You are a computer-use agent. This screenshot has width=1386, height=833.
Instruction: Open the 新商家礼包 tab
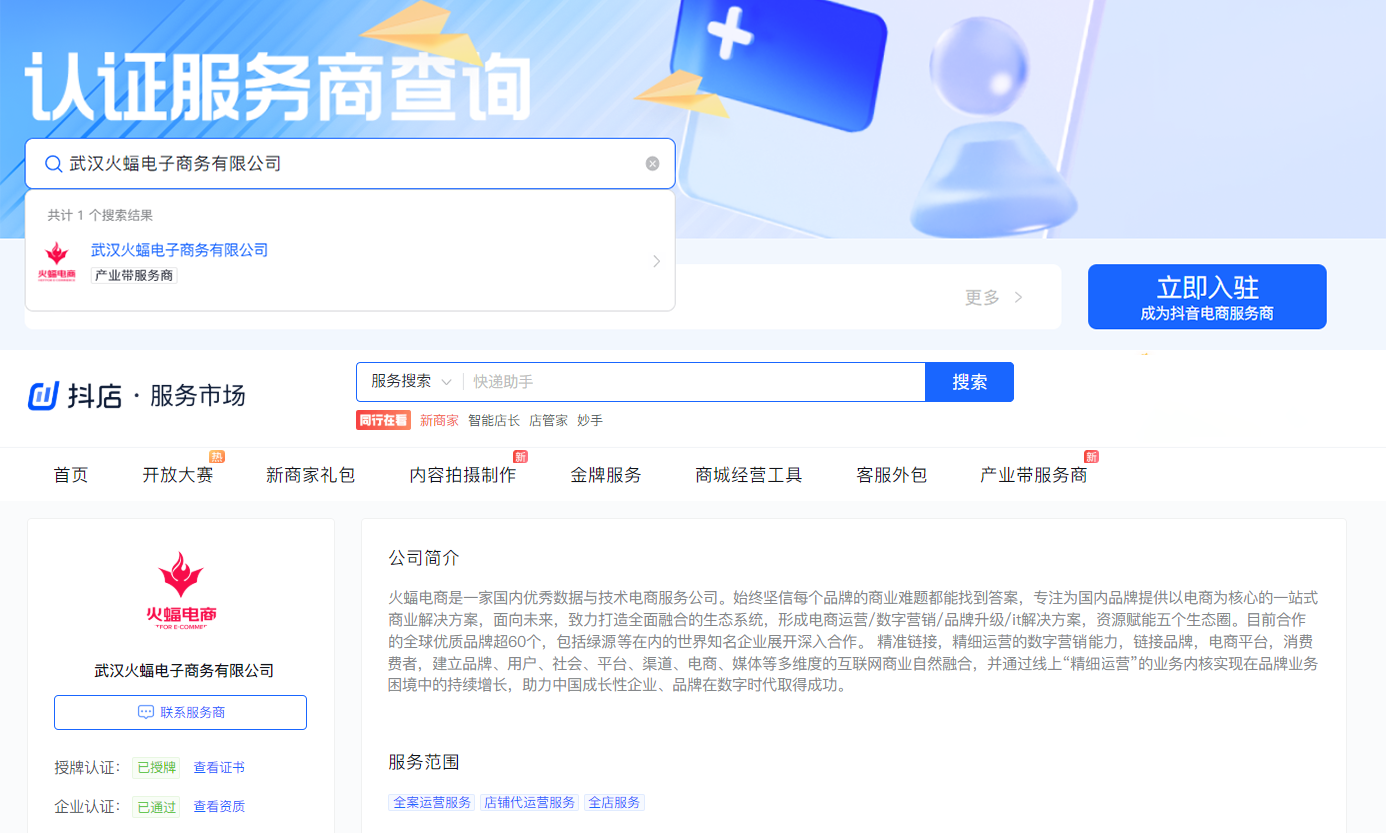(x=311, y=475)
